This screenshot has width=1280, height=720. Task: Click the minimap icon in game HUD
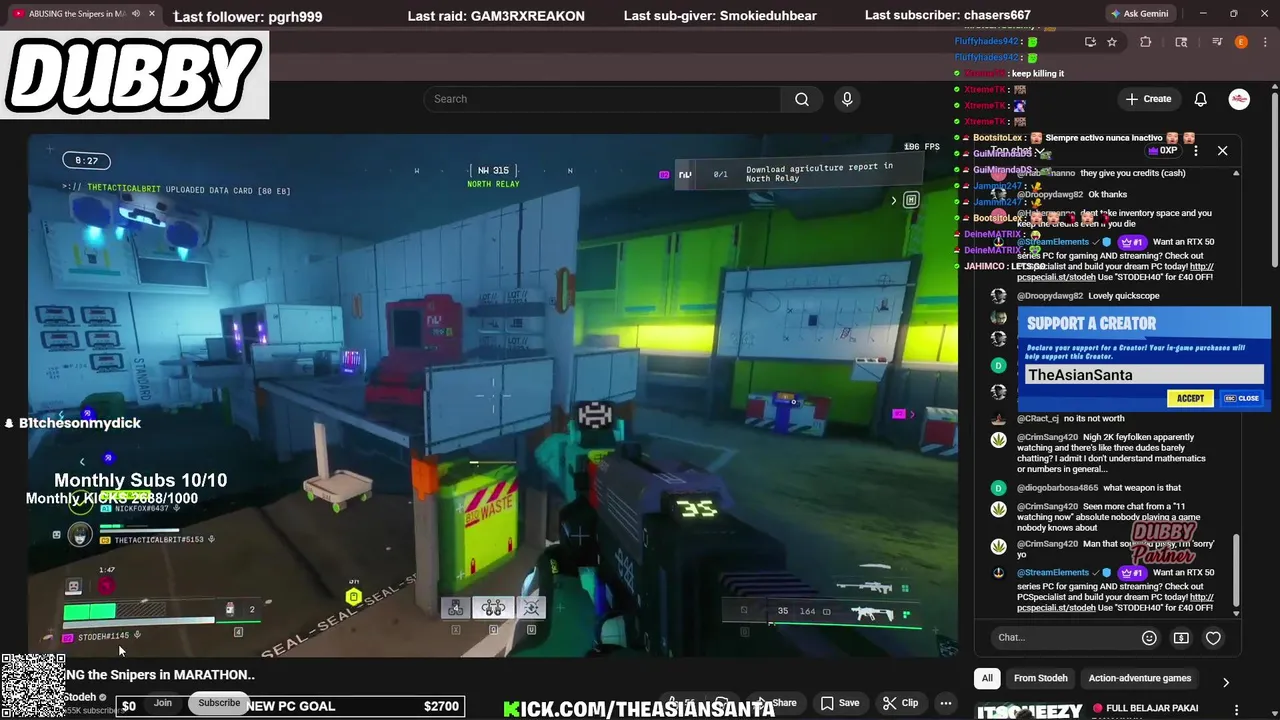point(910,200)
